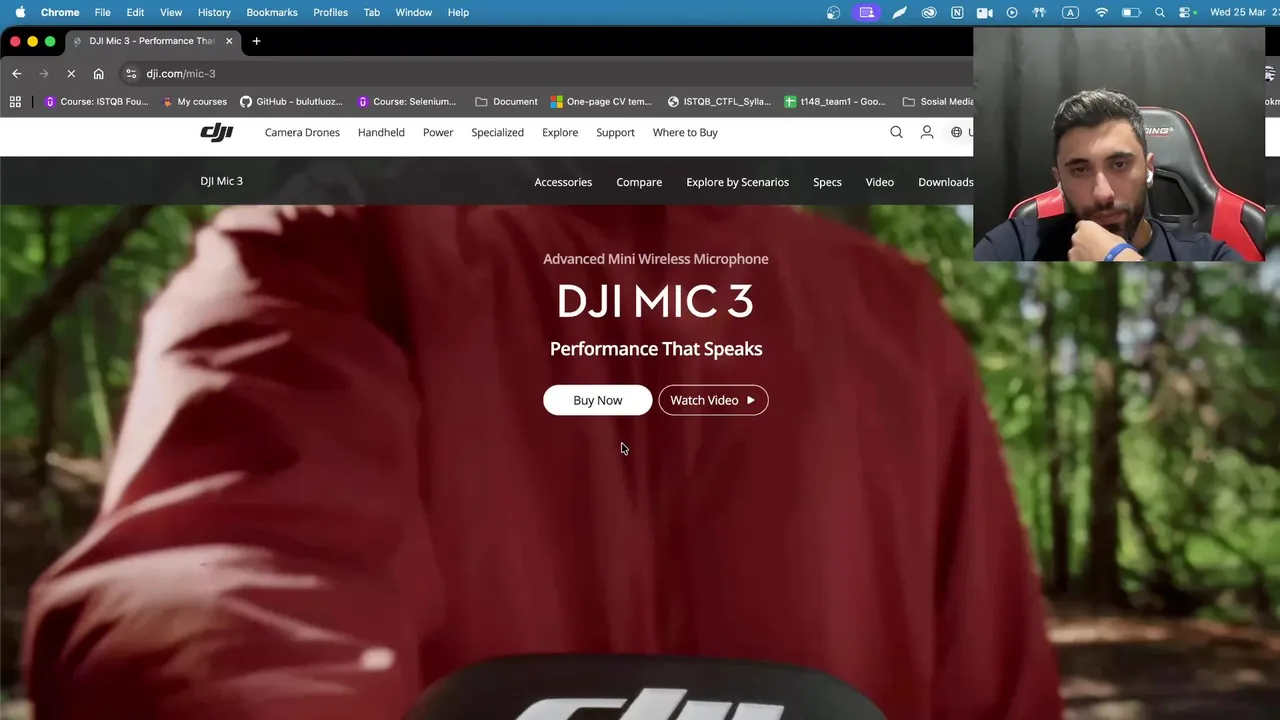Click the Watch Video button
This screenshot has height=720, width=1280.
click(x=713, y=400)
